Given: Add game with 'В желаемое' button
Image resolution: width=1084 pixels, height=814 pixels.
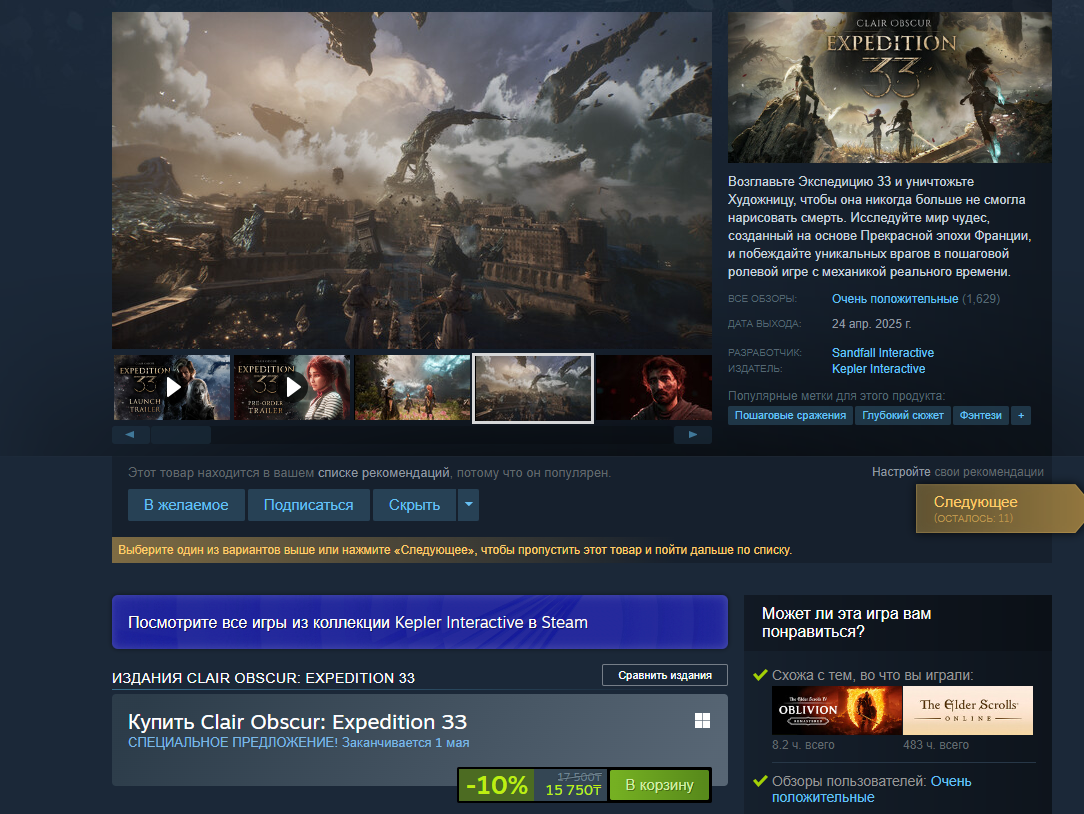Looking at the screenshot, I should point(186,505).
